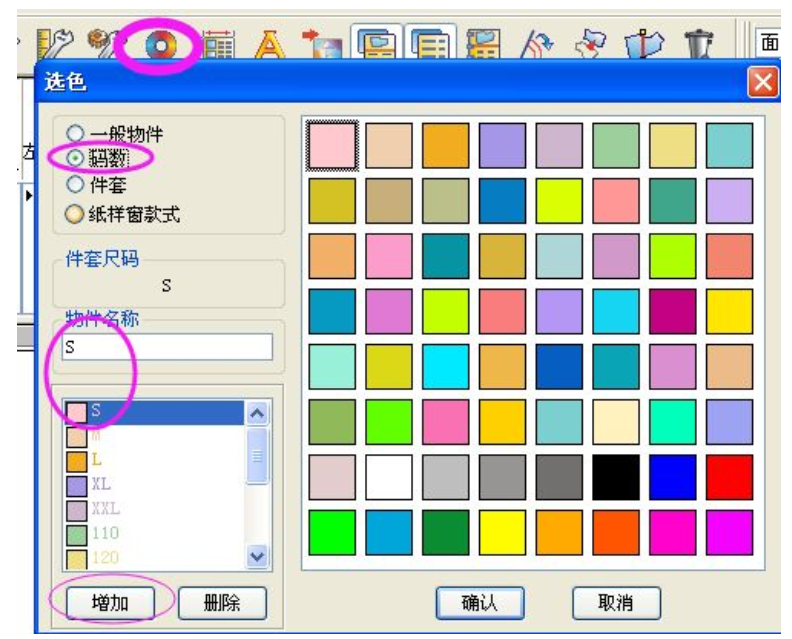Pick the white color swatch
Viewport: 792px width, 639px height.
389,477
